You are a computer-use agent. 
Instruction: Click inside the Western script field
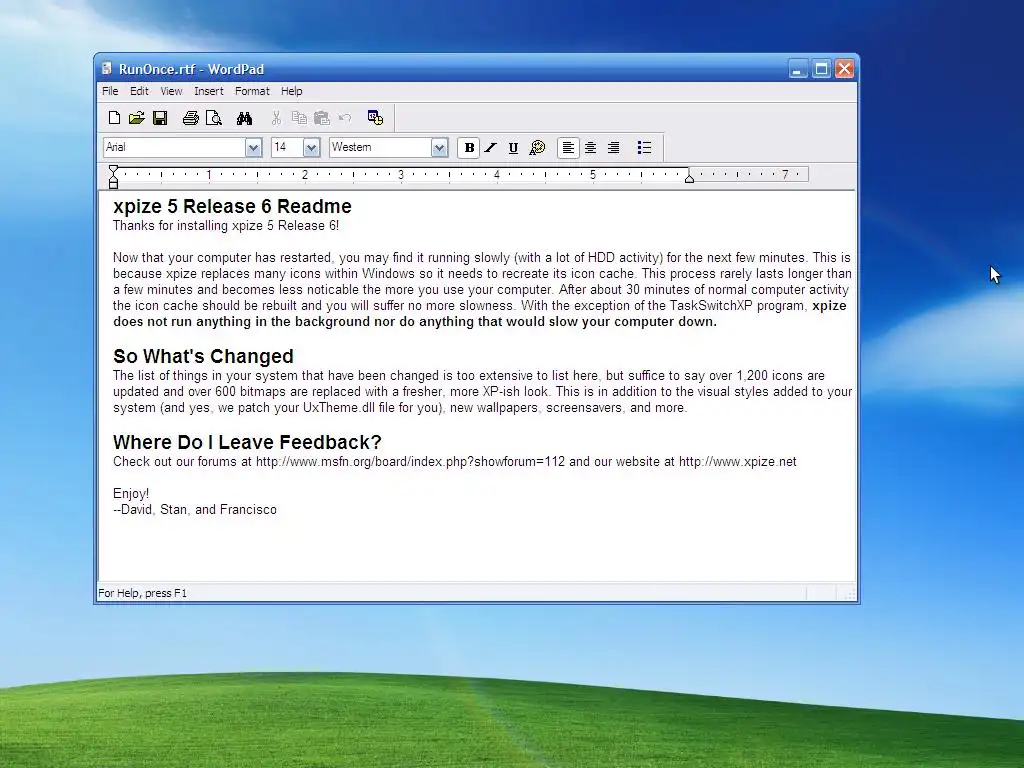point(380,148)
